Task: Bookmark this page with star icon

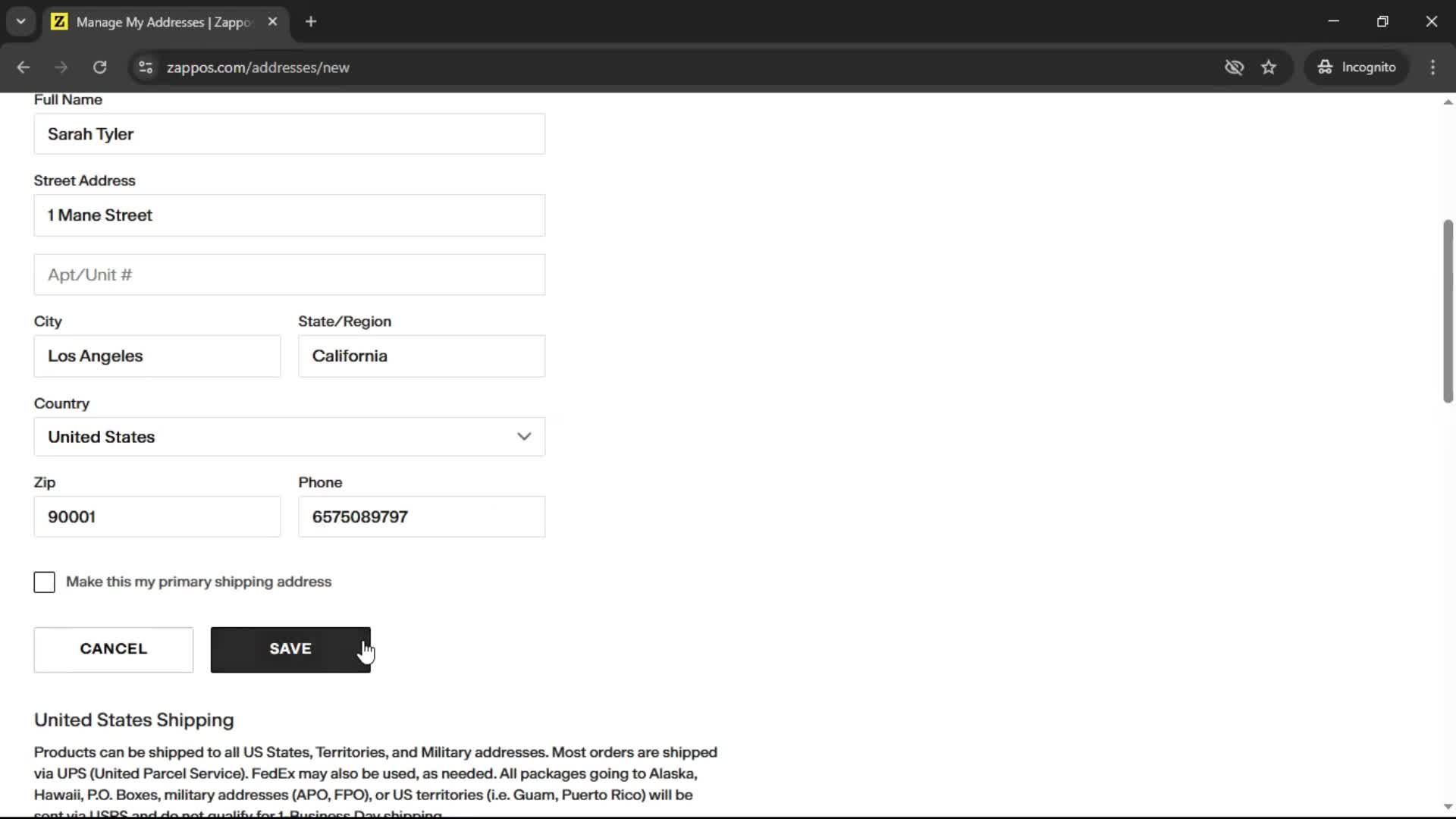Action: point(1269,67)
